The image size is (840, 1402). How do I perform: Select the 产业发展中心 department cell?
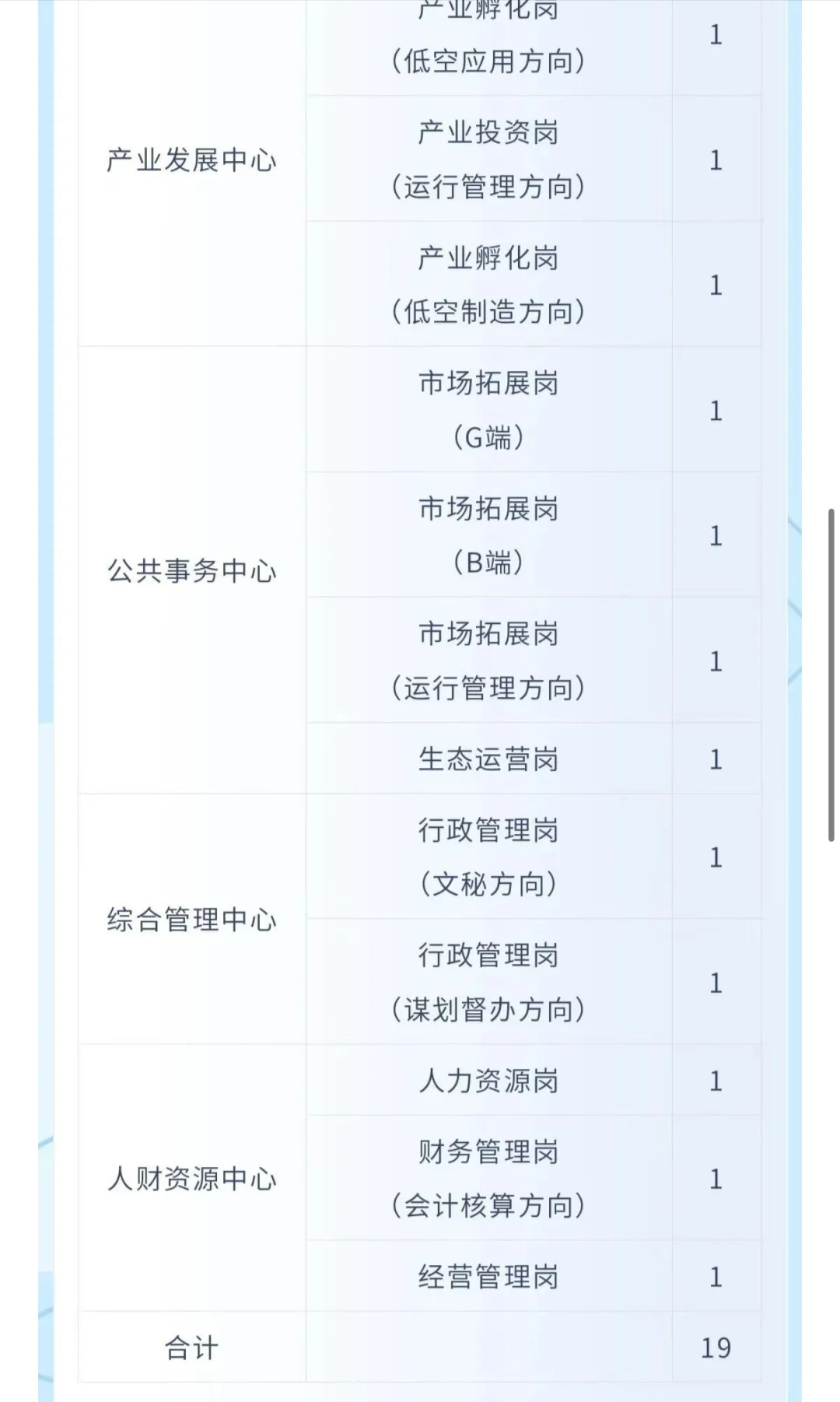192,160
